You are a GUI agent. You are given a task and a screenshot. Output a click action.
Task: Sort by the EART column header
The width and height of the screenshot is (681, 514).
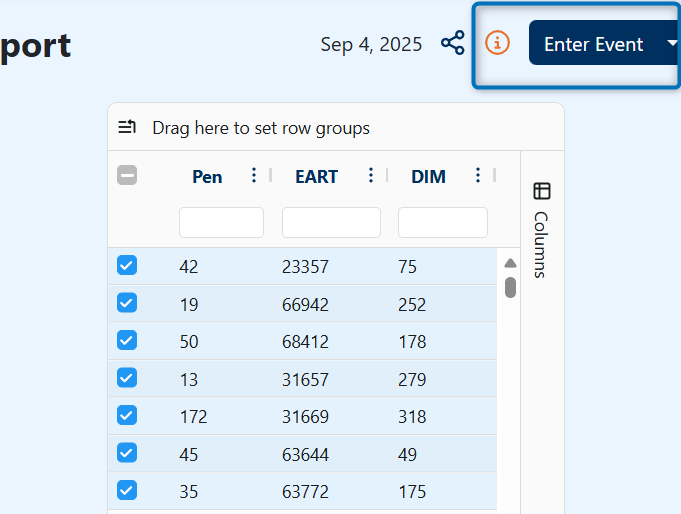click(317, 177)
